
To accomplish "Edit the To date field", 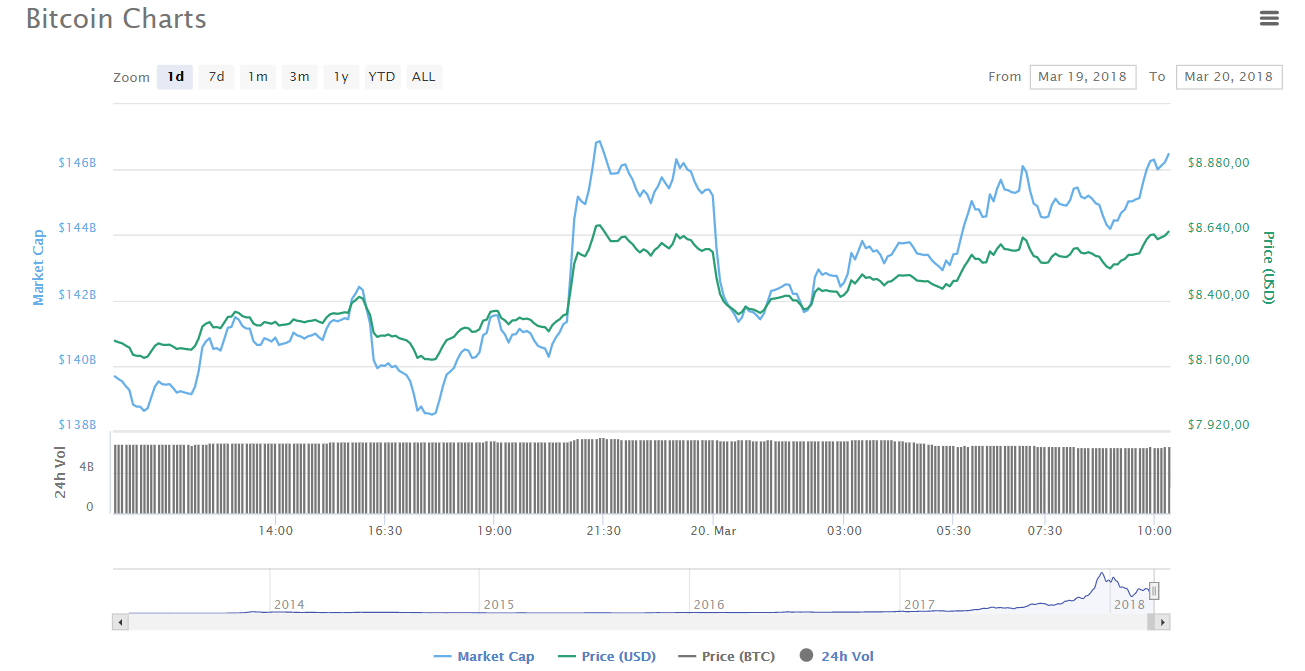I will [1229, 77].
